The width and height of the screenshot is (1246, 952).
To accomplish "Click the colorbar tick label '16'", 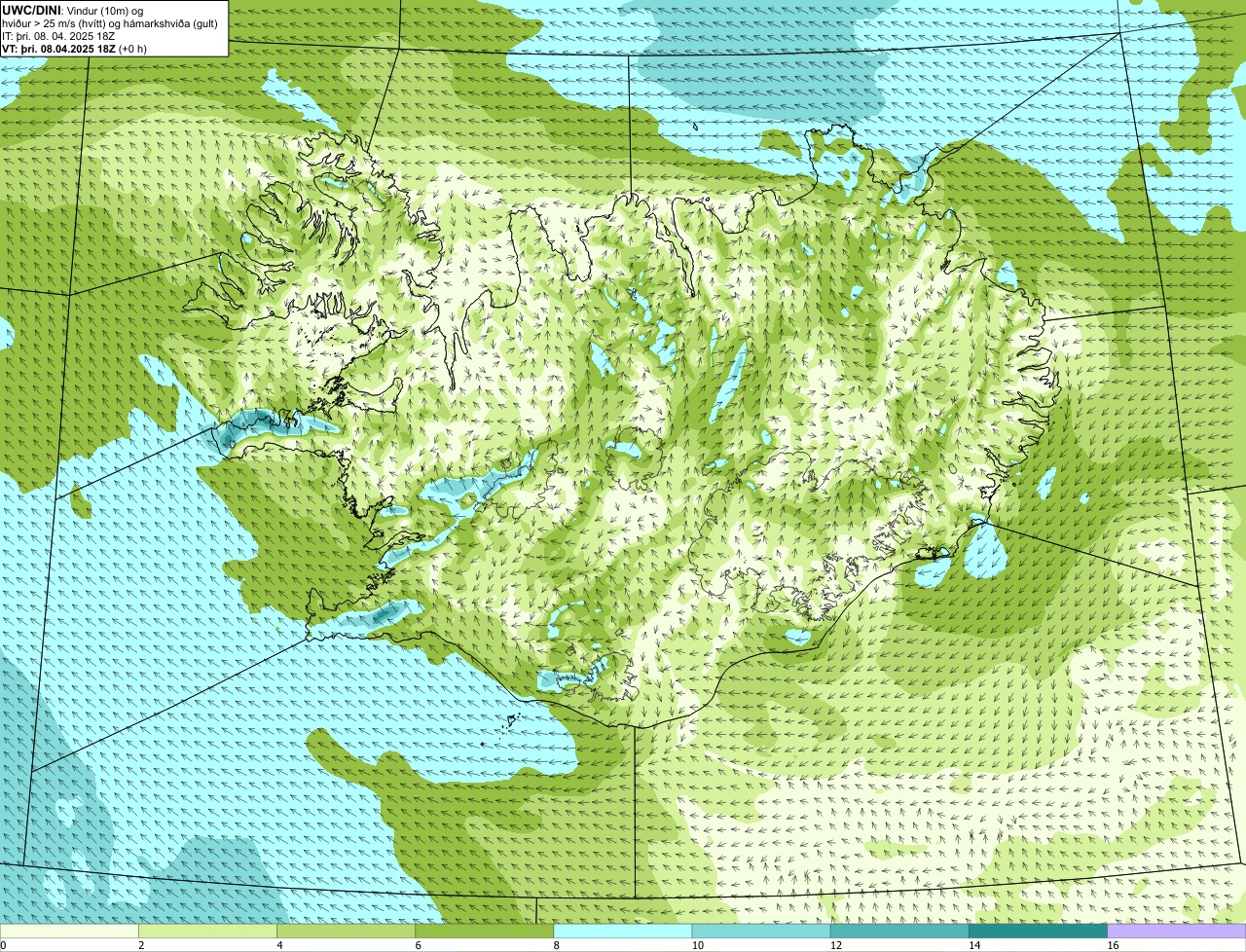I will point(1113,945).
